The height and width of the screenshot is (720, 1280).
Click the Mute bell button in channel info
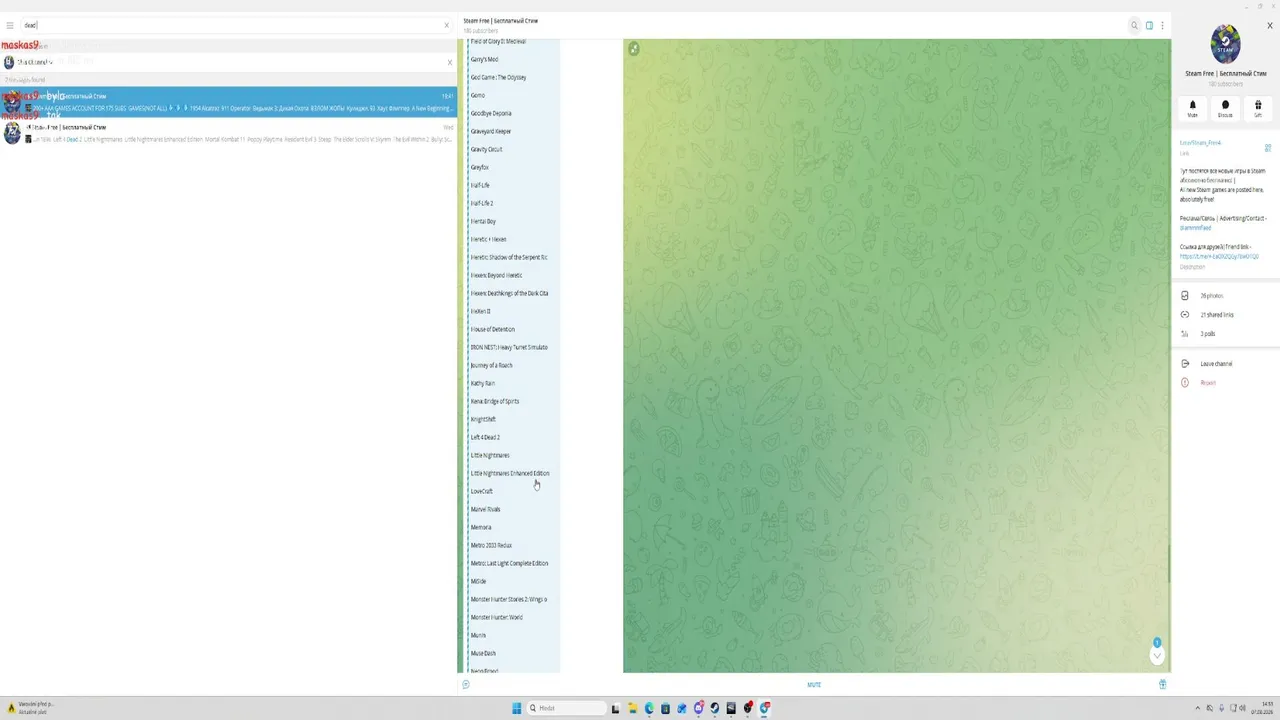point(1192,108)
